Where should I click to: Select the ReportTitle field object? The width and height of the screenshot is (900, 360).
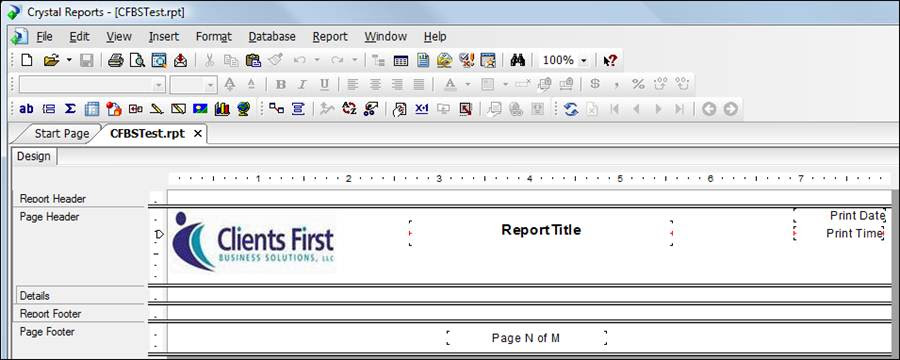pos(541,232)
